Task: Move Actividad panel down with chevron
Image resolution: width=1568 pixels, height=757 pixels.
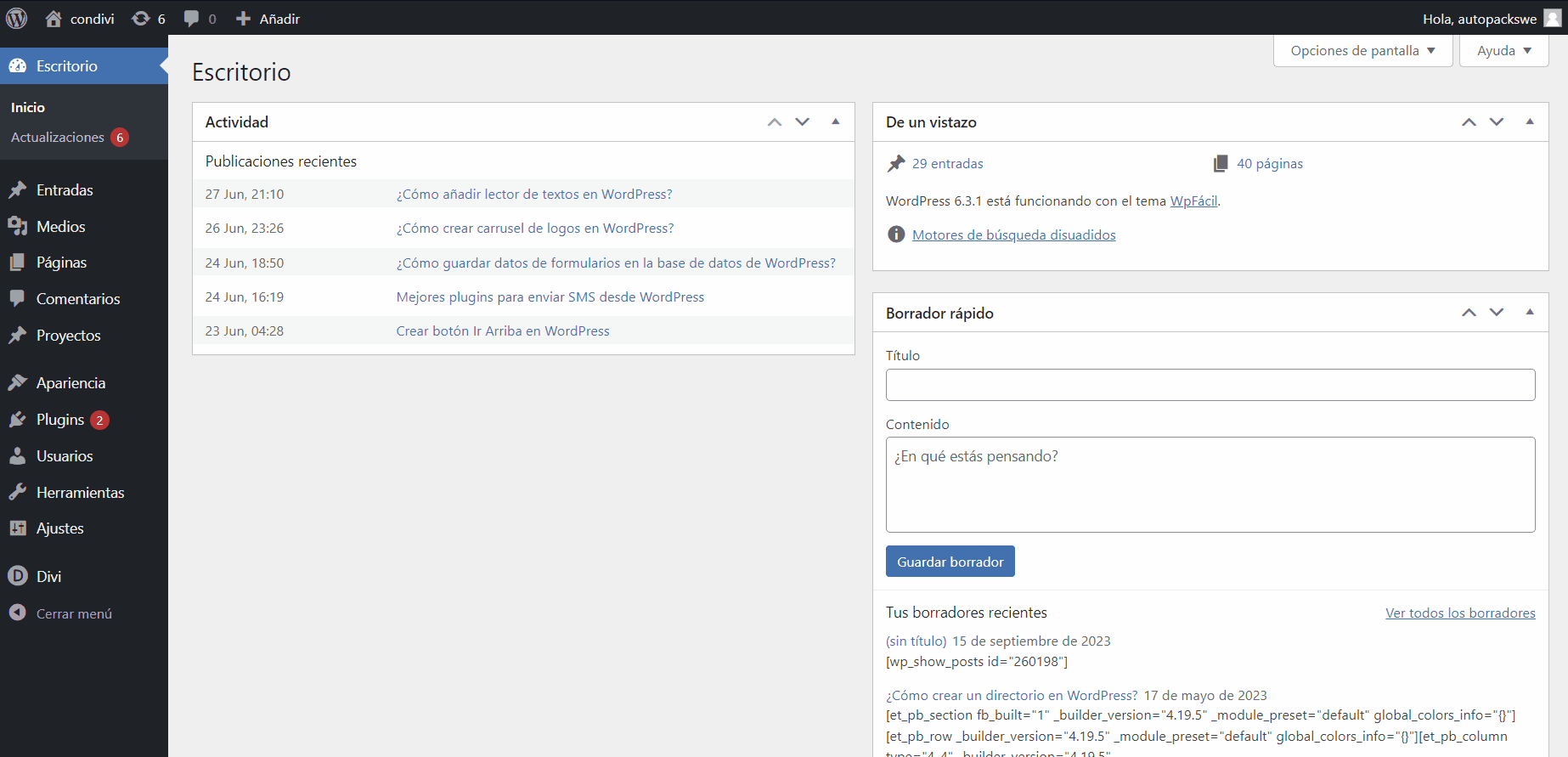Action: tap(802, 121)
